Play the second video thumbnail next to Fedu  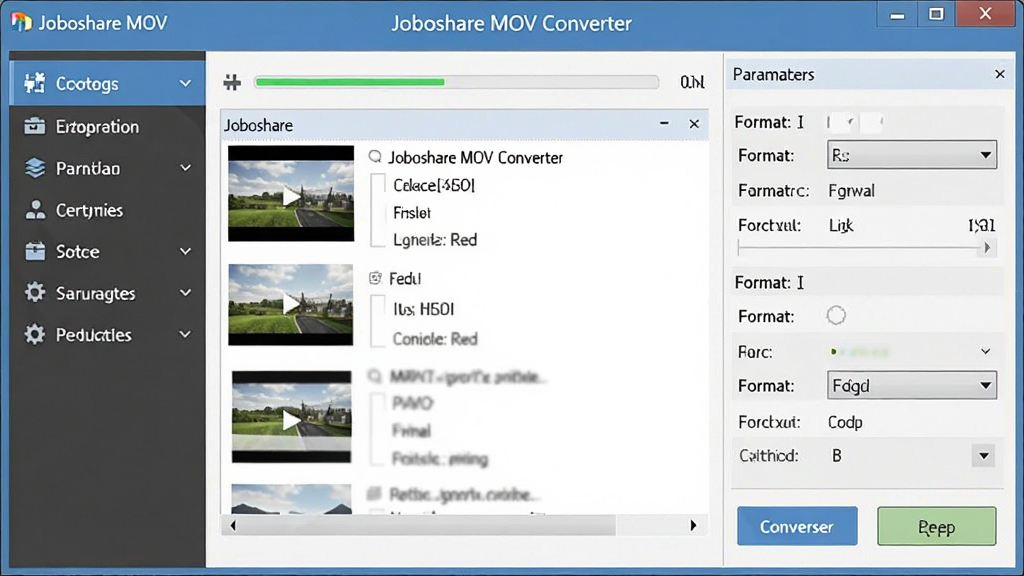tap(291, 304)
